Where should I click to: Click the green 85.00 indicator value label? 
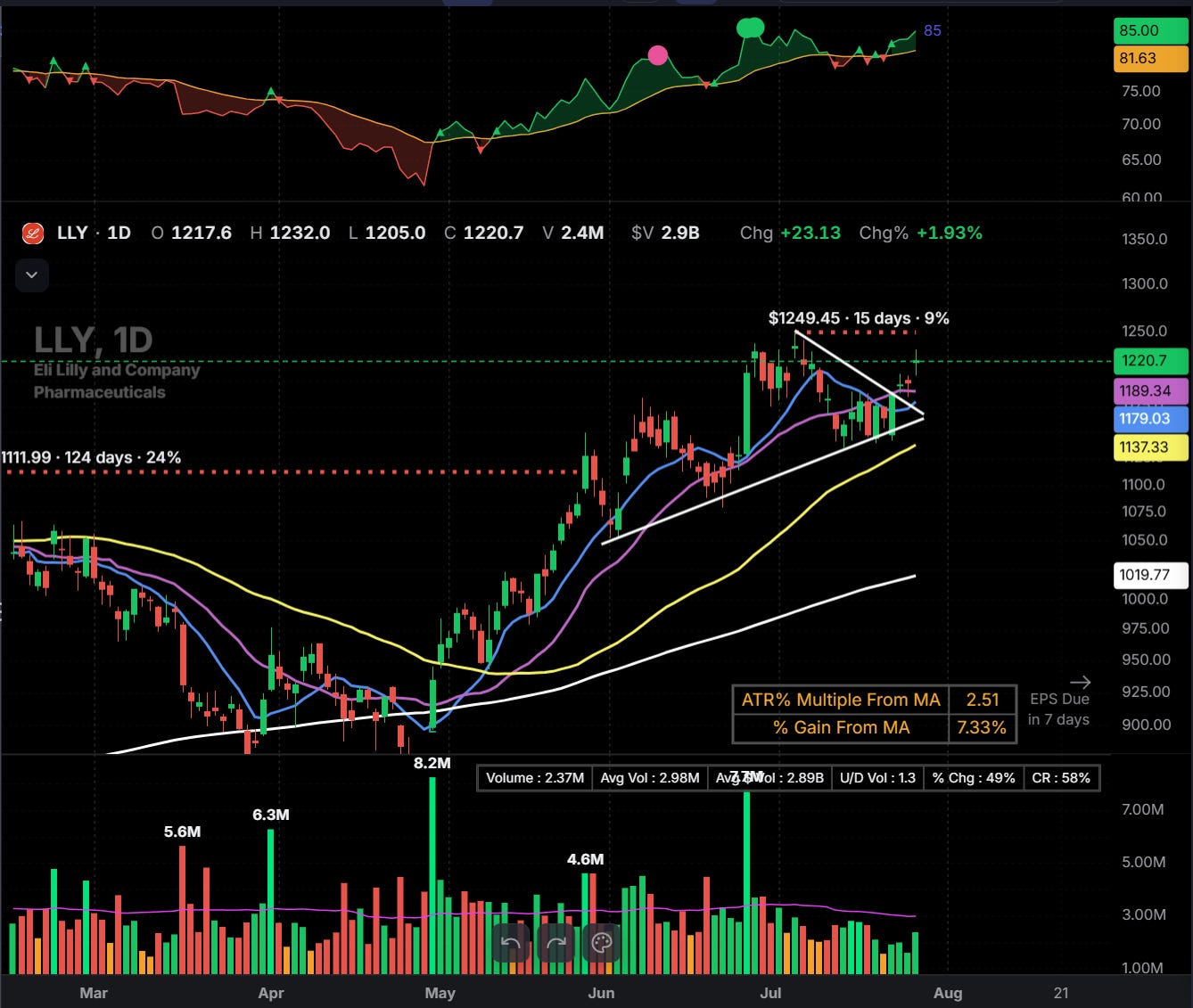(1149, 30)
